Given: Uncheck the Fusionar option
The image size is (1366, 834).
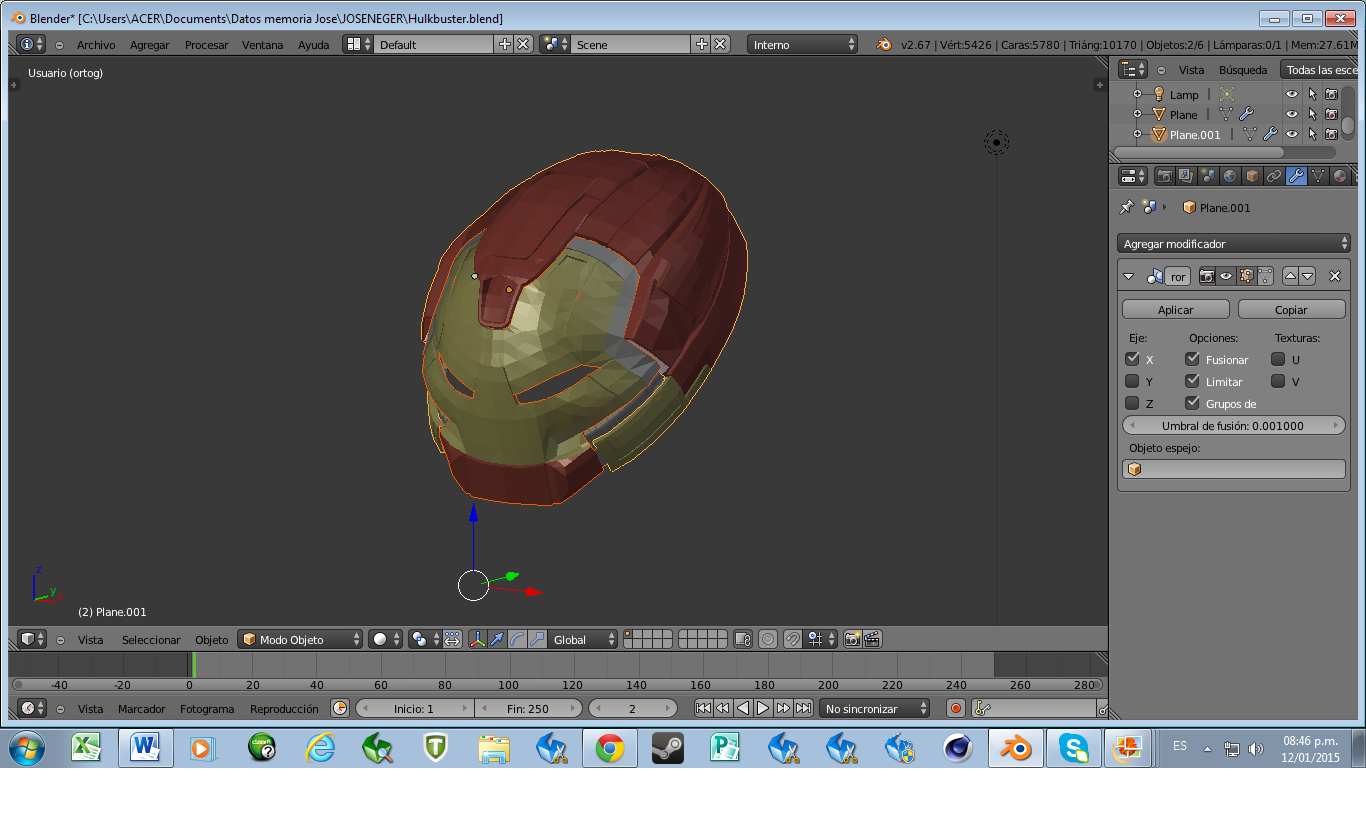Looking at the screenshot, I should click(x=1192, y=359).
